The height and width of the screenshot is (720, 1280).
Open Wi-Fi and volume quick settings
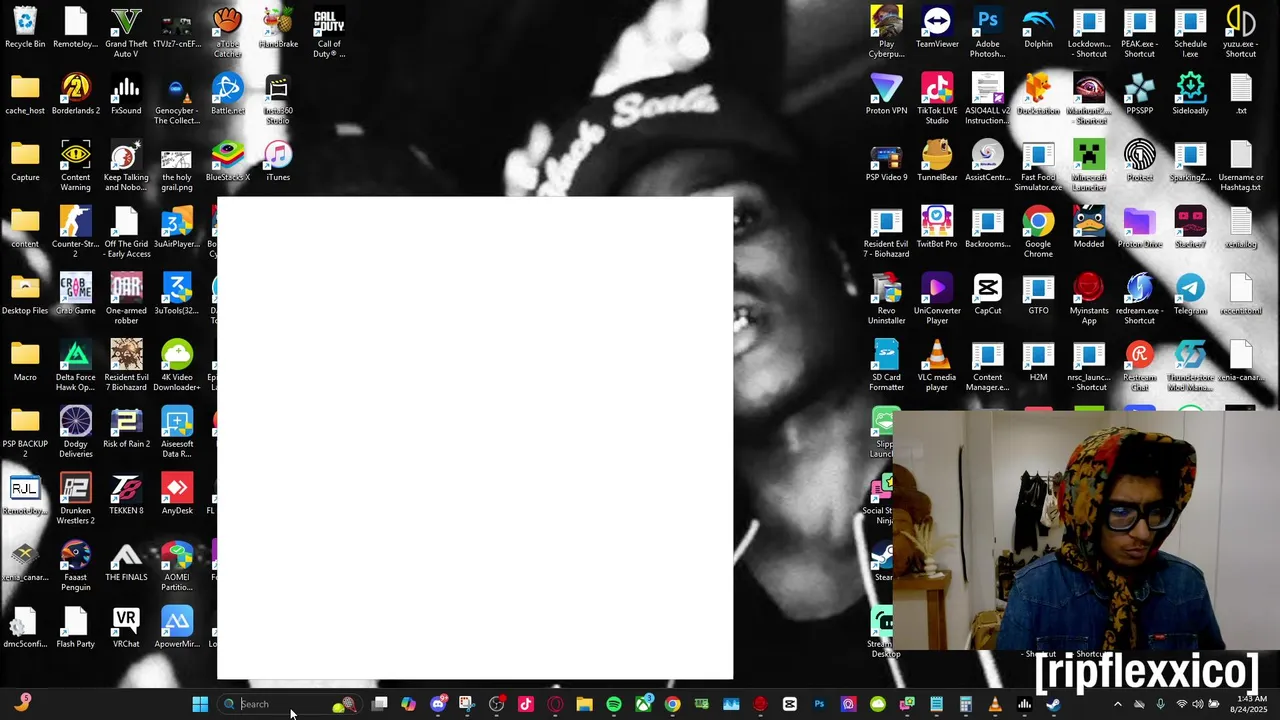(1198, 704)
